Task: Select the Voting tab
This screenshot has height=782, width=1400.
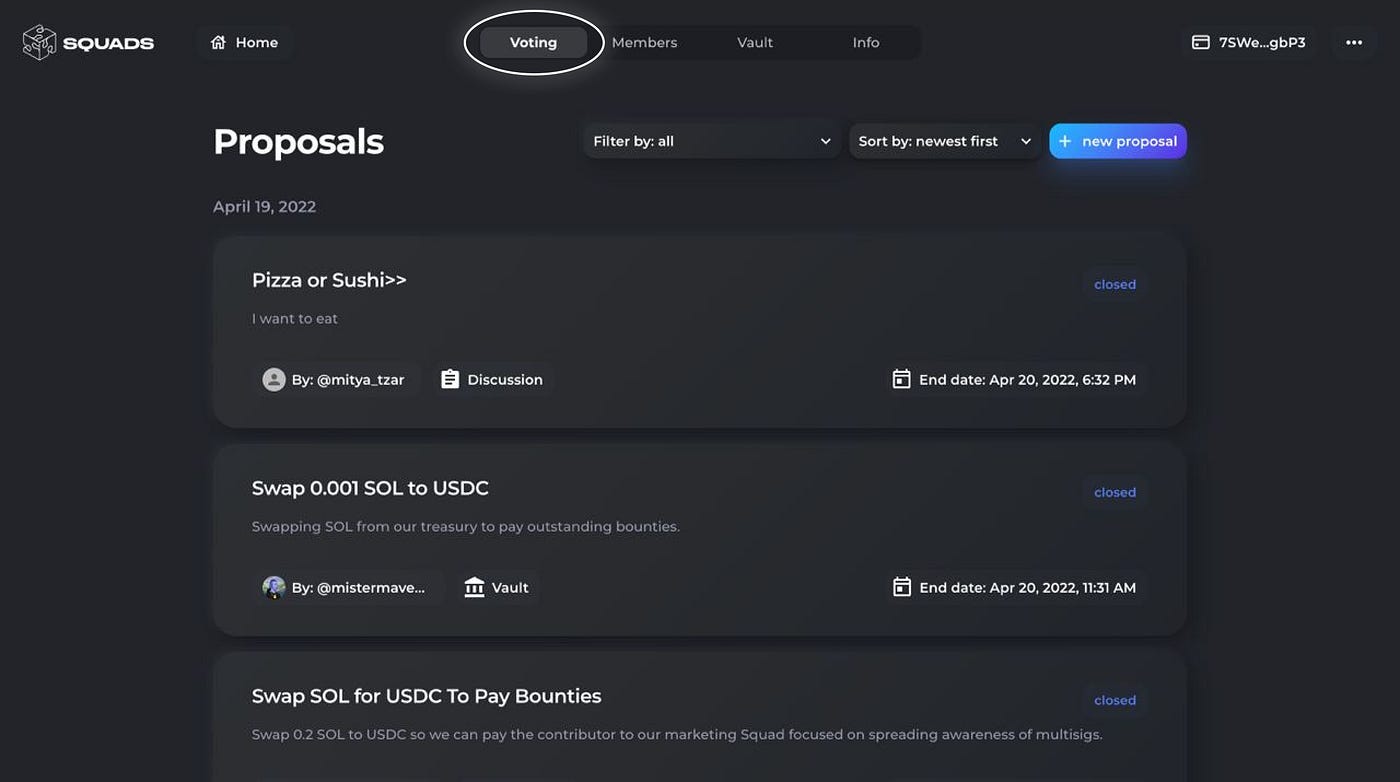Action: point(533,42)
